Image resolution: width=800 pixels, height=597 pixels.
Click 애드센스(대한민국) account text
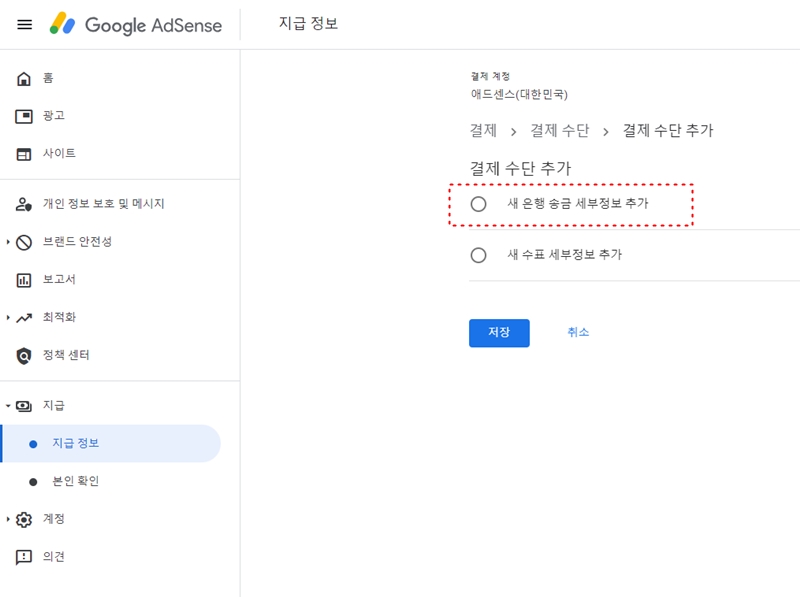[x=519, y=94]
